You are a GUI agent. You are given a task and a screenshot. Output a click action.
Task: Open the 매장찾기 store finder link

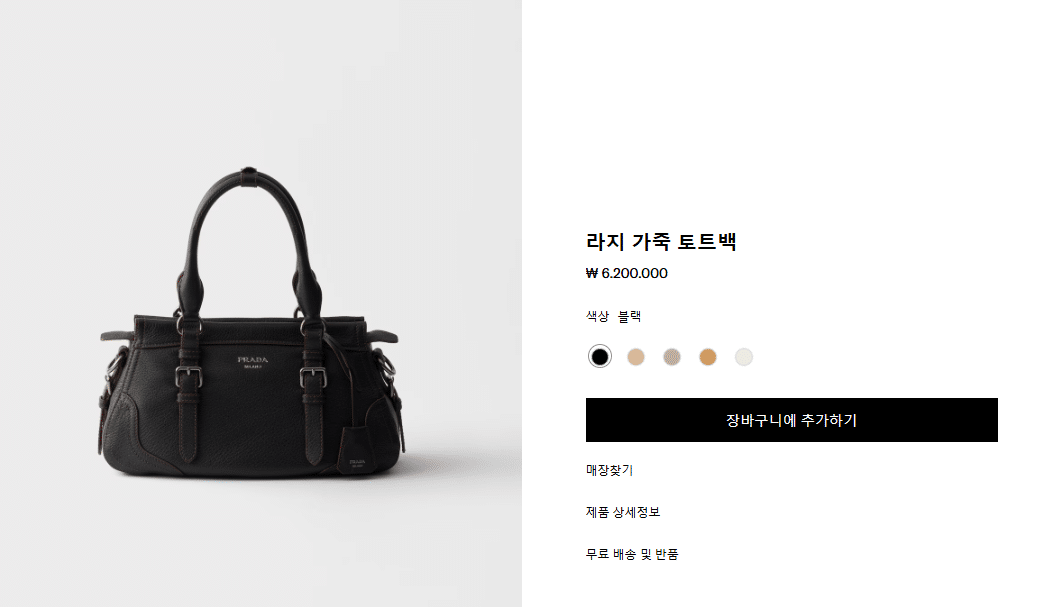[x=610, y=470]
